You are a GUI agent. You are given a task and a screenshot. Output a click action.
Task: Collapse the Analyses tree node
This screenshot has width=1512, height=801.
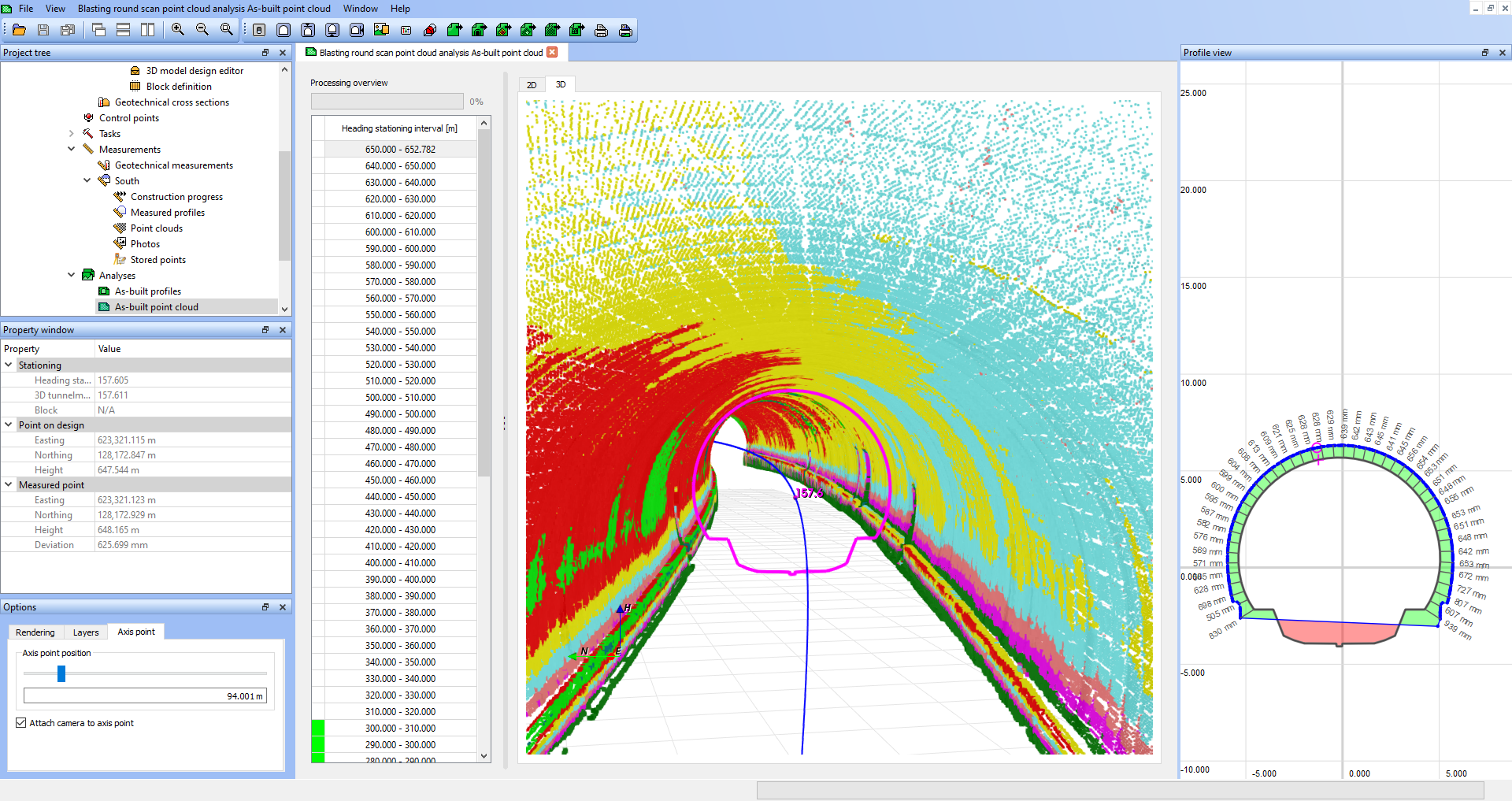tap(72, 275)
